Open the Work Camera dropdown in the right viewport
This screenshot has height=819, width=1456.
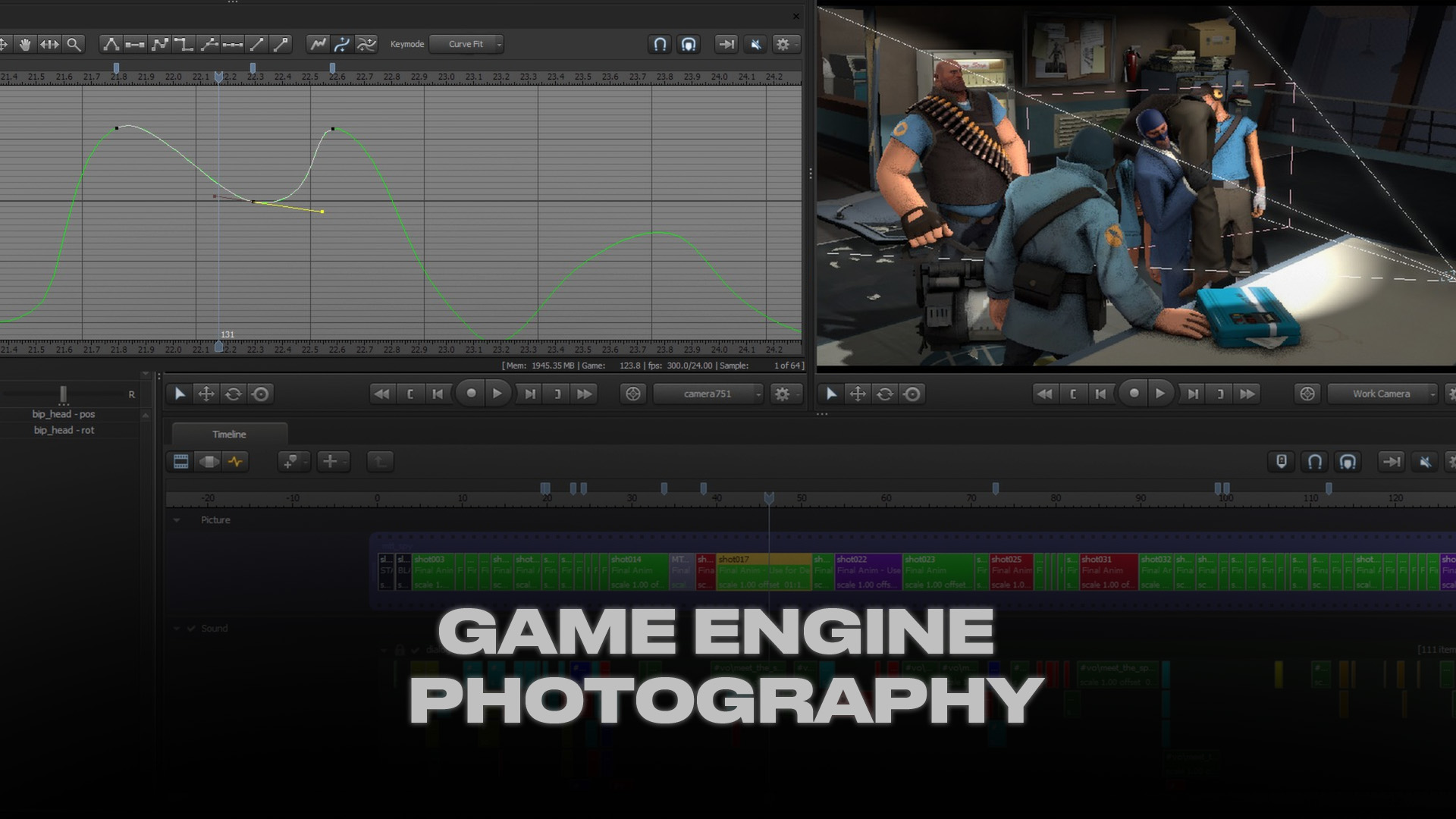[x=1382, y=394]
